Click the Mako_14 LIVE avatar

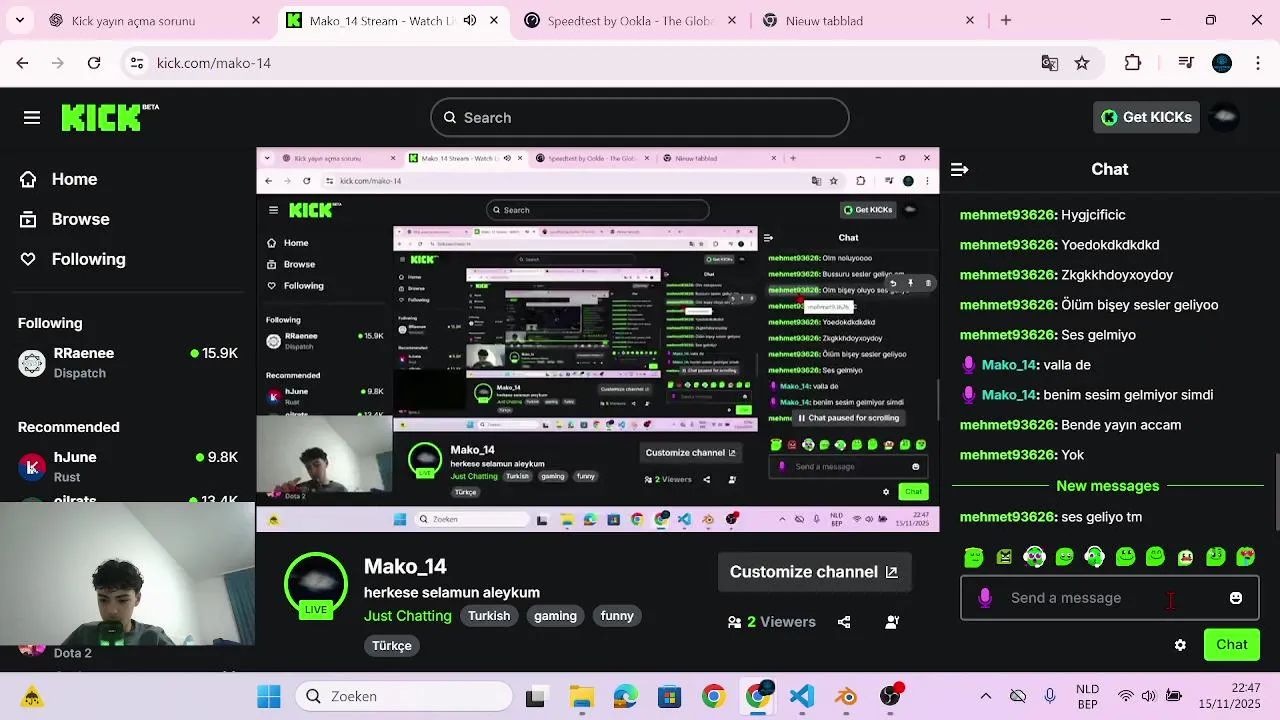(x=316, y=585)
